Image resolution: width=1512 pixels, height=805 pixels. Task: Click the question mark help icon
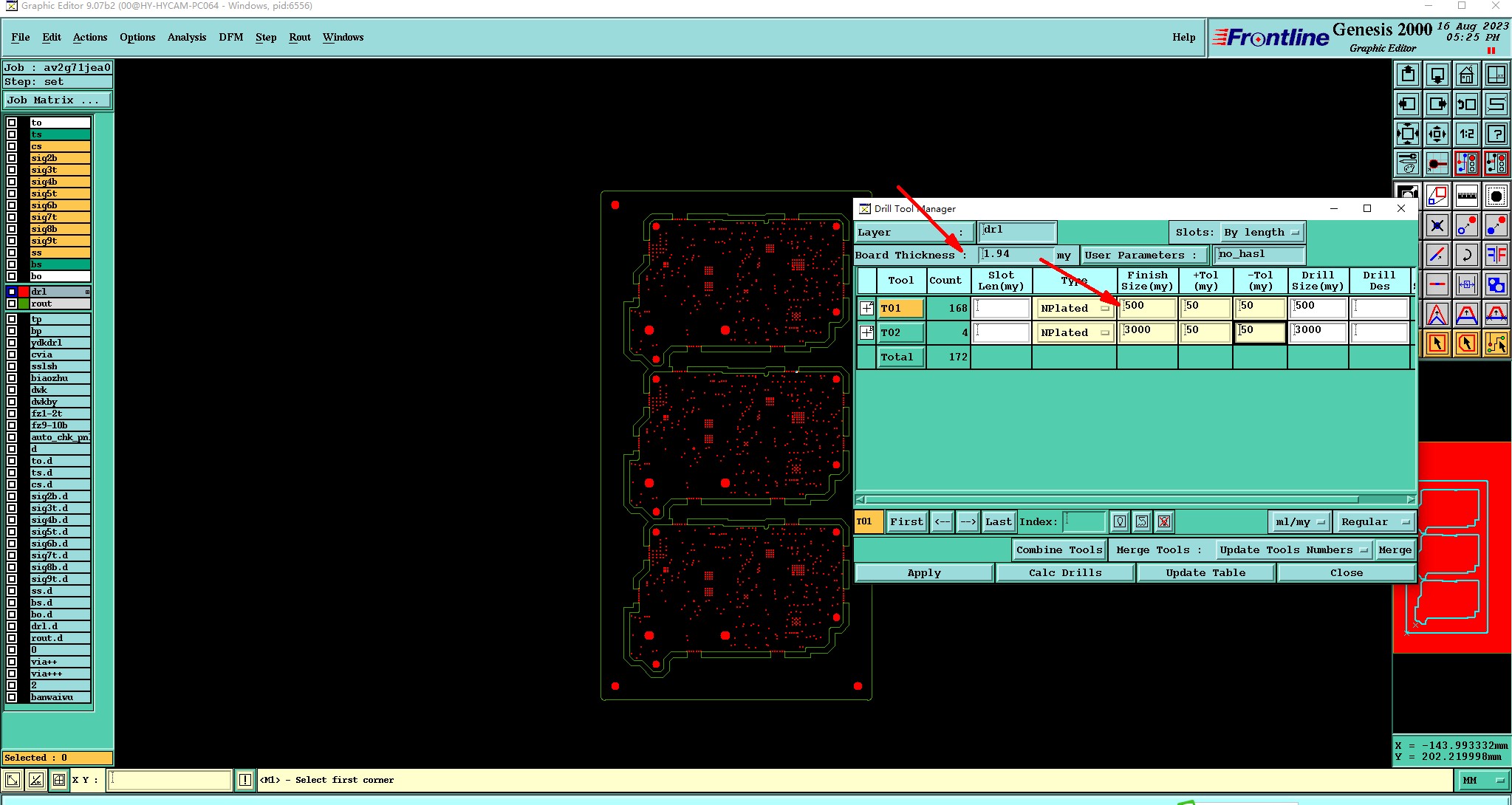1496,134
